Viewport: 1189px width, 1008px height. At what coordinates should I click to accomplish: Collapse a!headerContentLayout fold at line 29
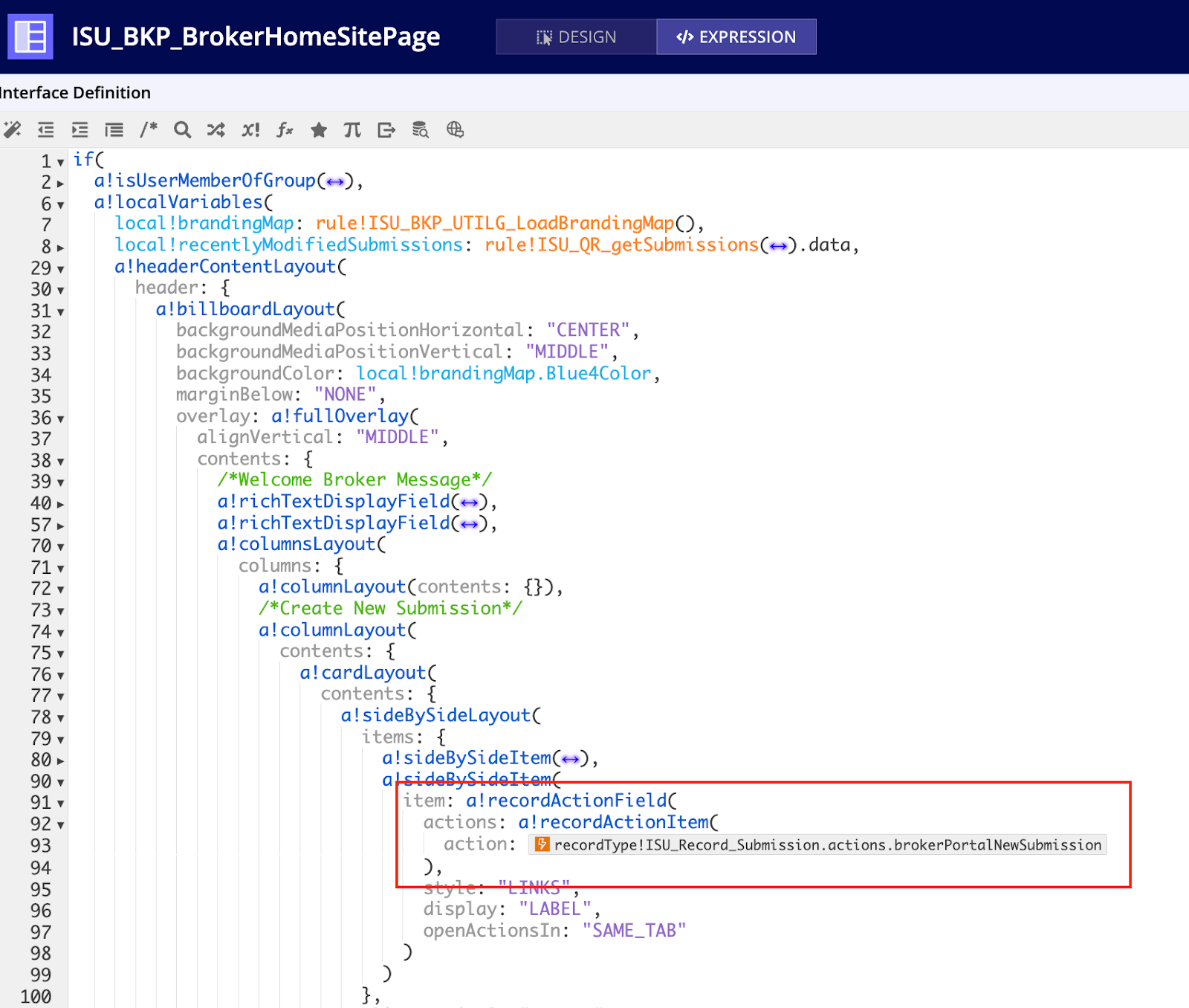coord(60,269)
